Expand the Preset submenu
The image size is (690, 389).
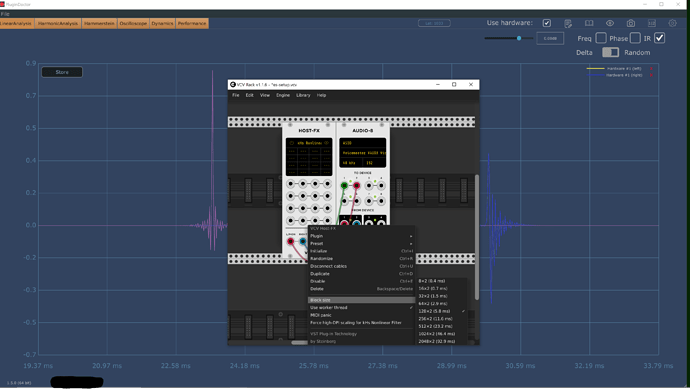(361, 243)
